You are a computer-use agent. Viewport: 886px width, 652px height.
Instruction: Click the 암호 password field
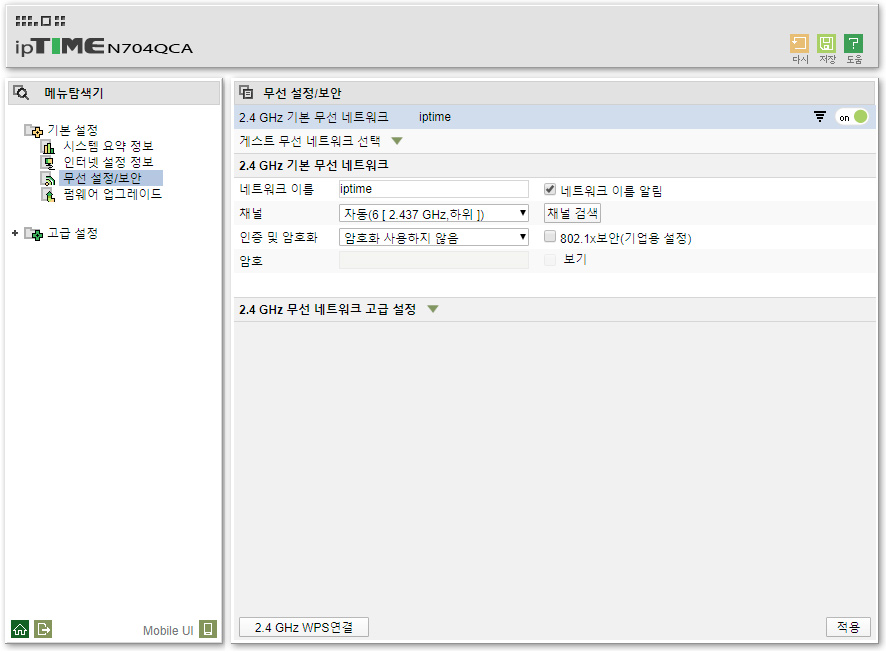click(x=434, y=260)
